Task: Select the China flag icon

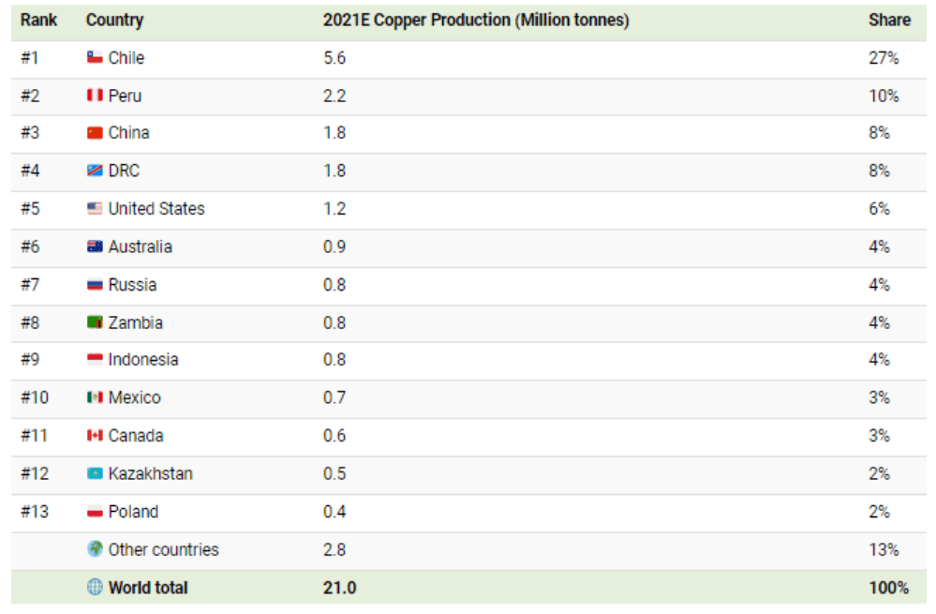Action: point(94,132)
